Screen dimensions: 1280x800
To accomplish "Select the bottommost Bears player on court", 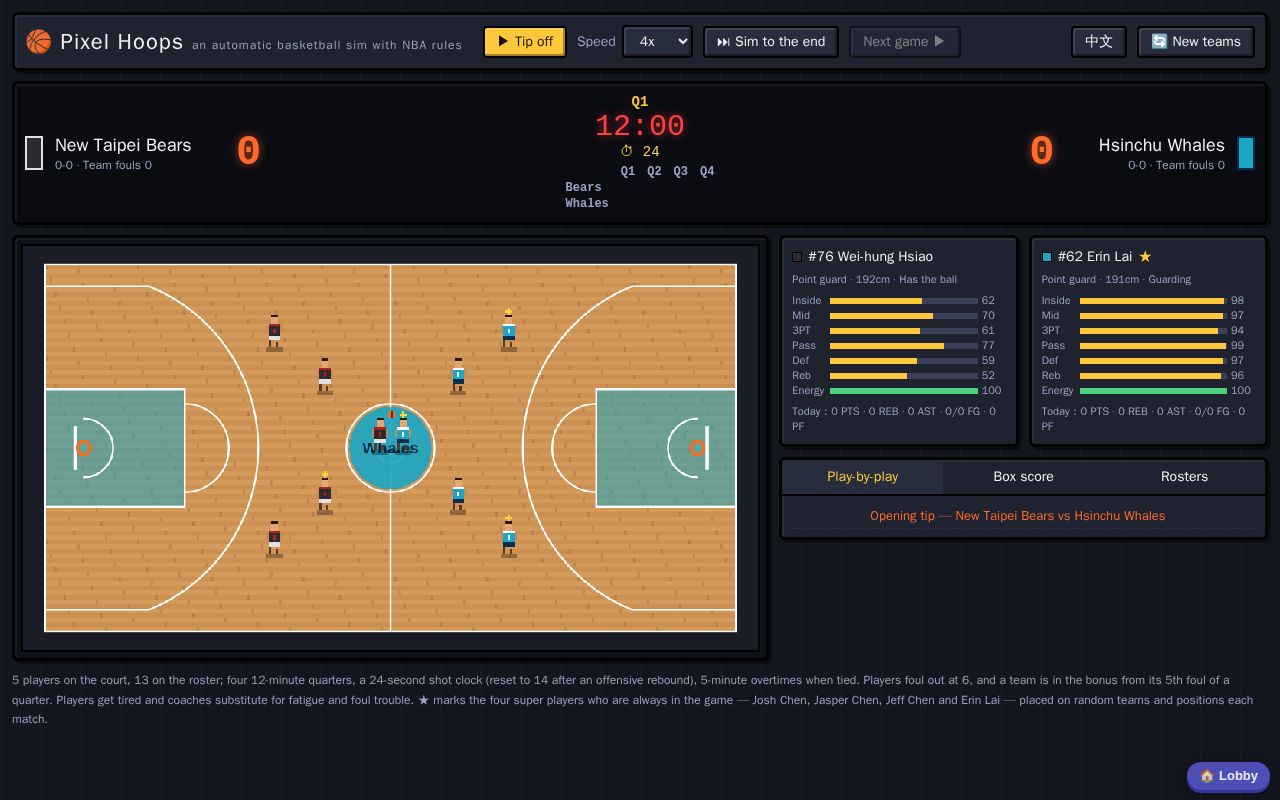I will (x=274, y=538).
